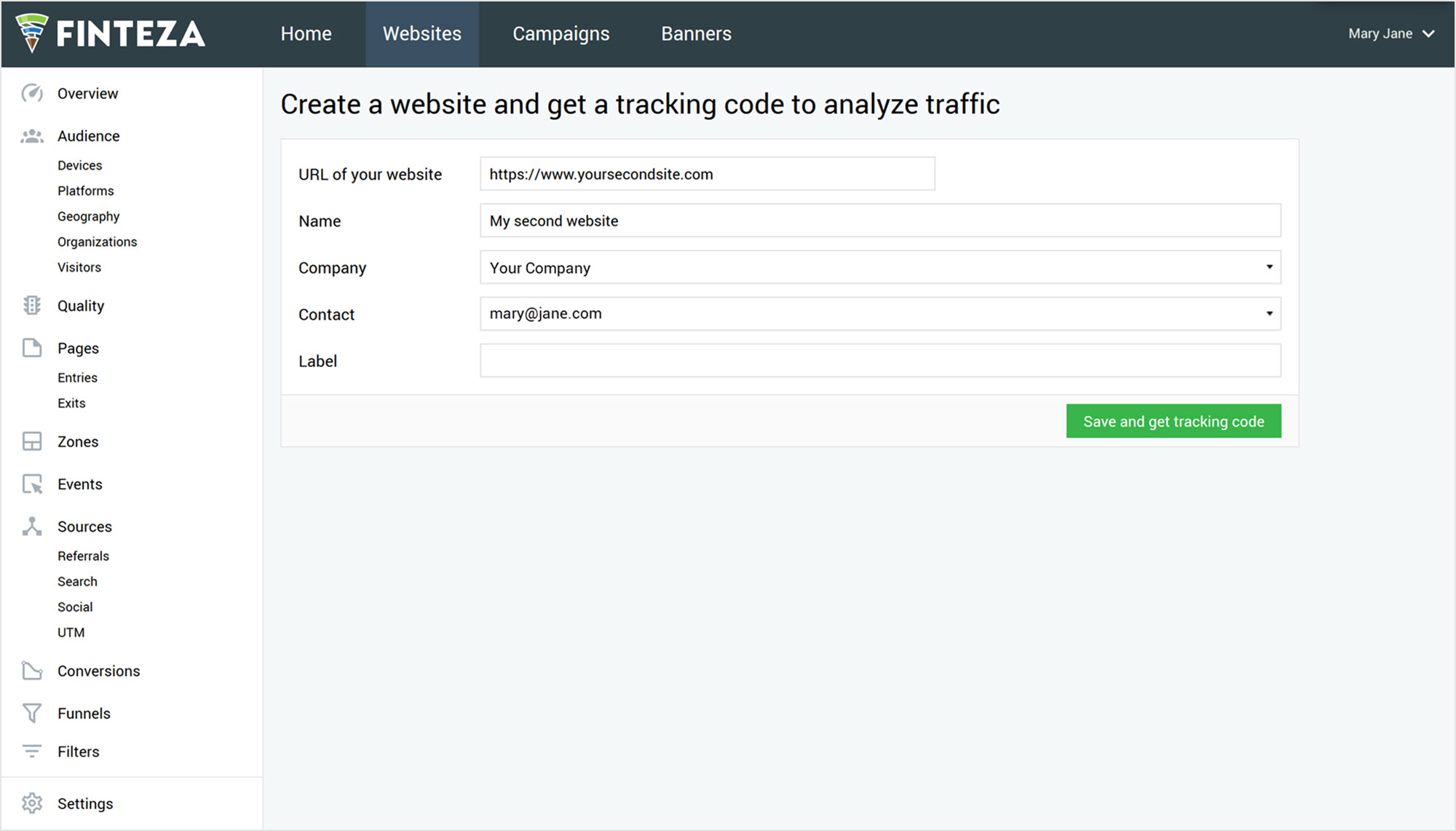Click the Settings sidebar icon
1456x831 pixels.
pos(32,803)
